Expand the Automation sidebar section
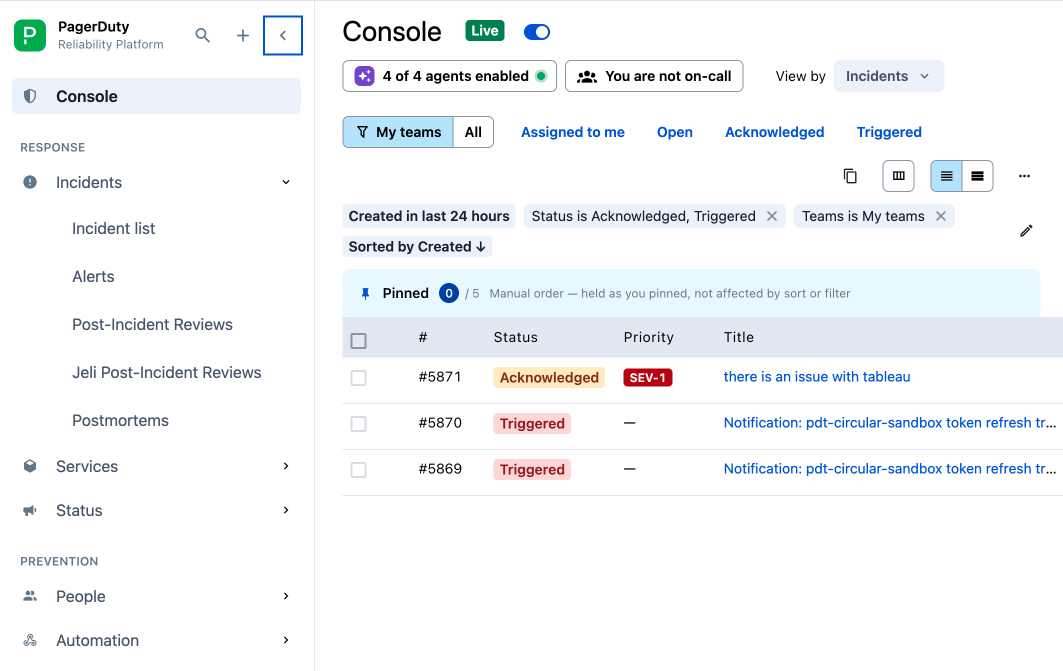 286,640
